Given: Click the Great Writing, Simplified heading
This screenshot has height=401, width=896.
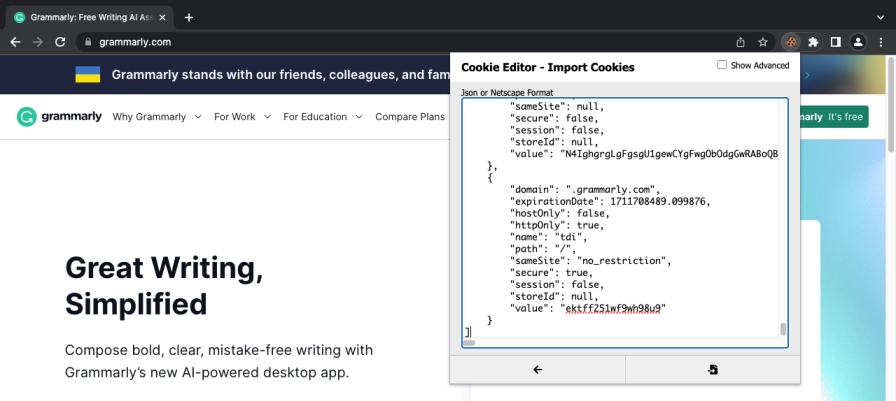Looking at the screenshot, I should 165,286.
